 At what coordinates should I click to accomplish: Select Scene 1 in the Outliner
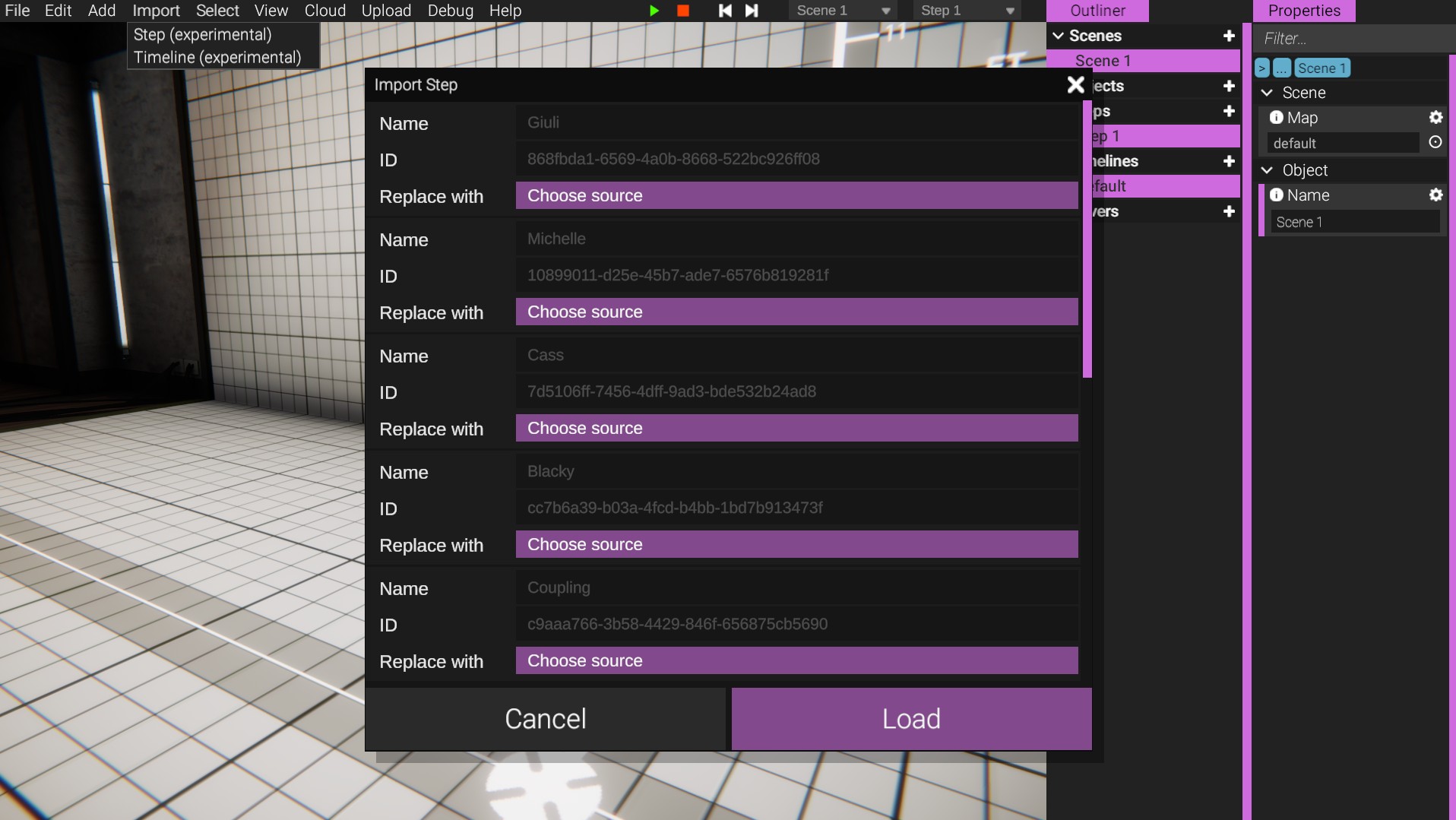click(1143, 61)
